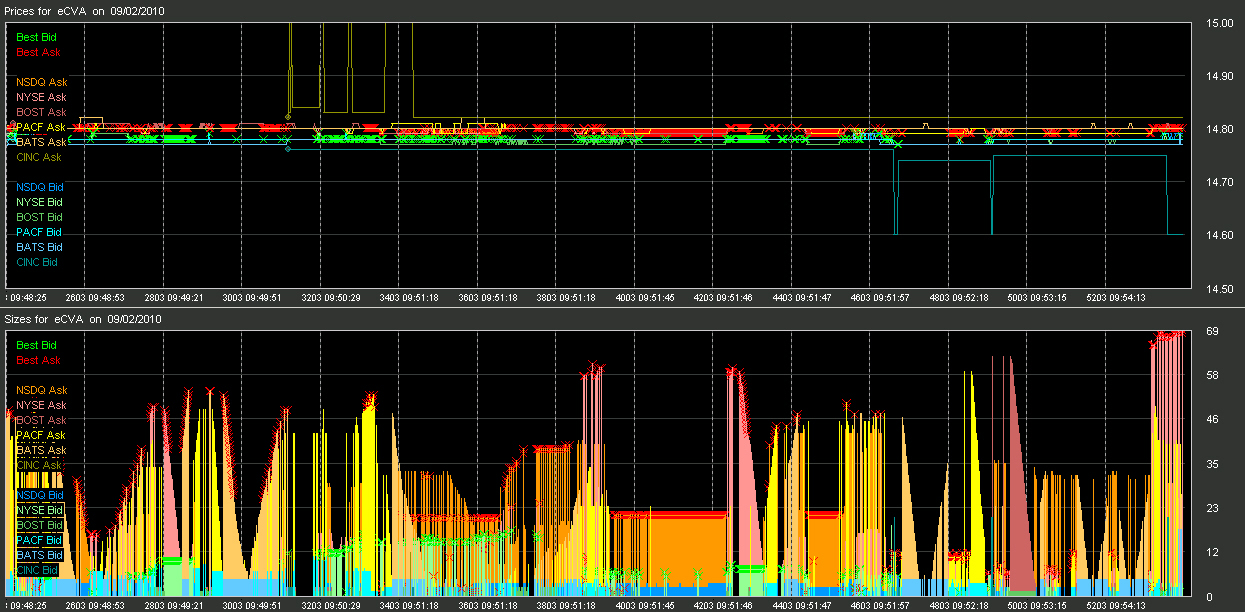Select 'Best Bid' in the Sizes chart legend

(x=37, y=345)
